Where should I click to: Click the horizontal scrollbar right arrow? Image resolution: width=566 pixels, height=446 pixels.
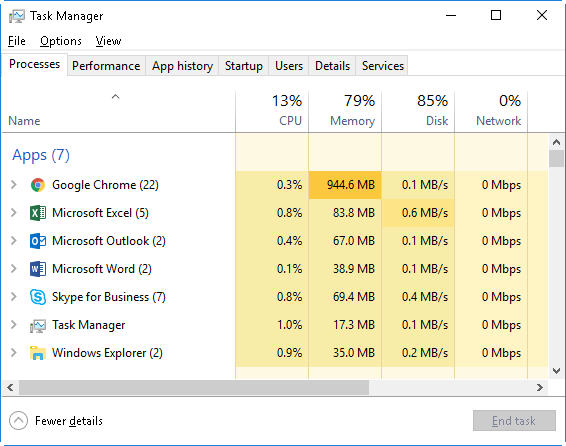click(540, 388)
